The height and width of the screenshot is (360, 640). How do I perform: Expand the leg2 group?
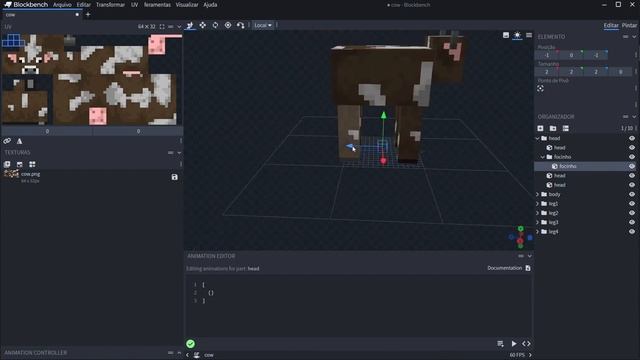(x=538, y=213)
